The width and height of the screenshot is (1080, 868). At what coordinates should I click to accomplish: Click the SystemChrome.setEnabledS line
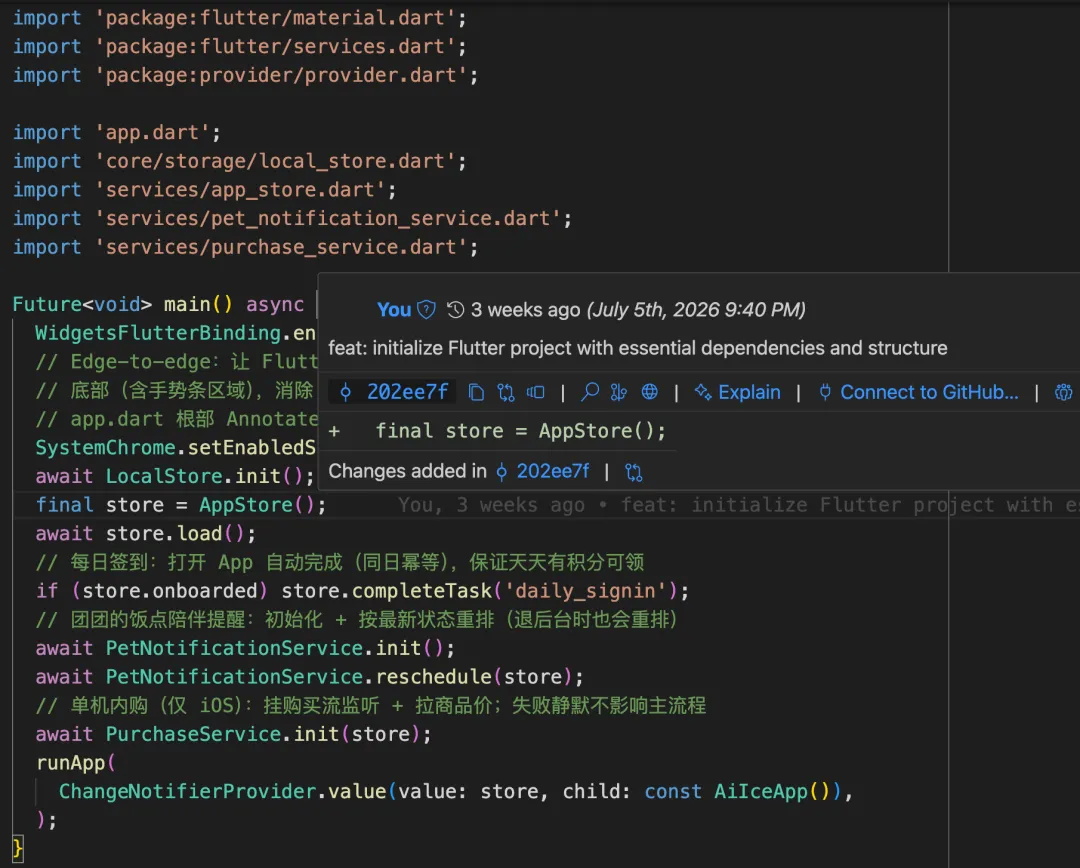pos(176,448)
